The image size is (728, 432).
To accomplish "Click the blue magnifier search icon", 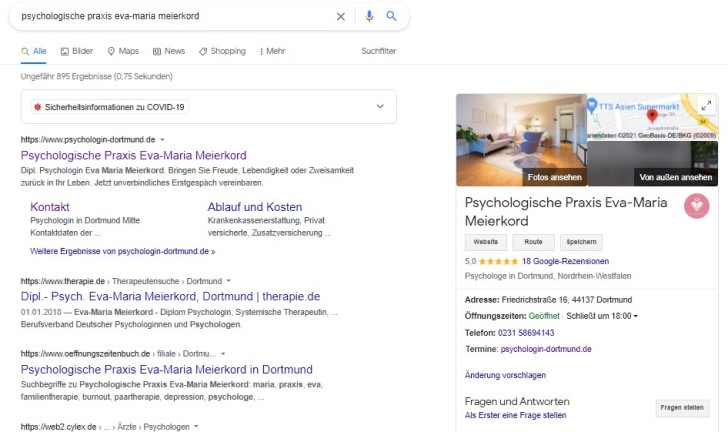I will coord(391,16).
